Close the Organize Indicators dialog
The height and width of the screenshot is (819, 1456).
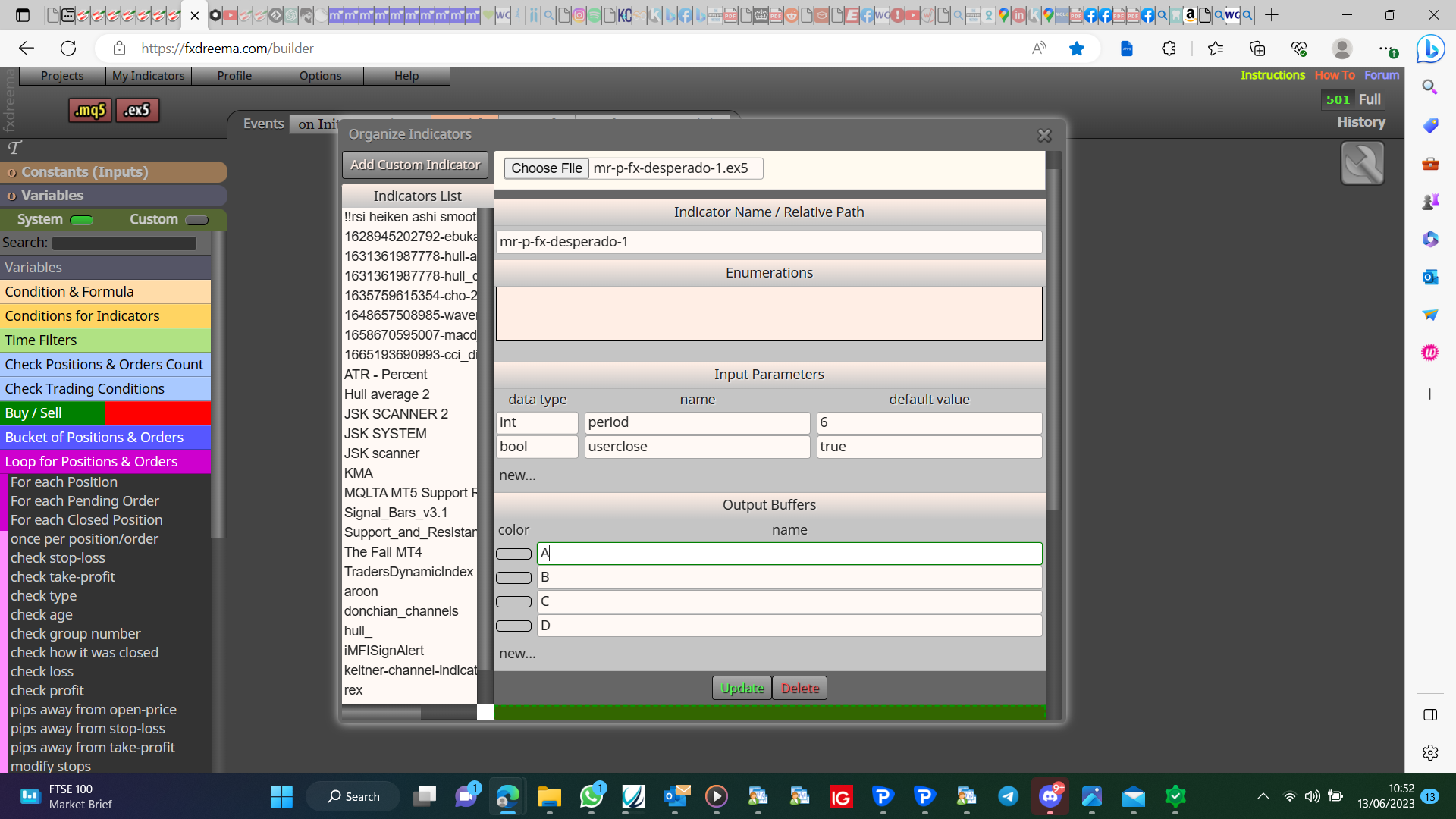coord(1044,135)
